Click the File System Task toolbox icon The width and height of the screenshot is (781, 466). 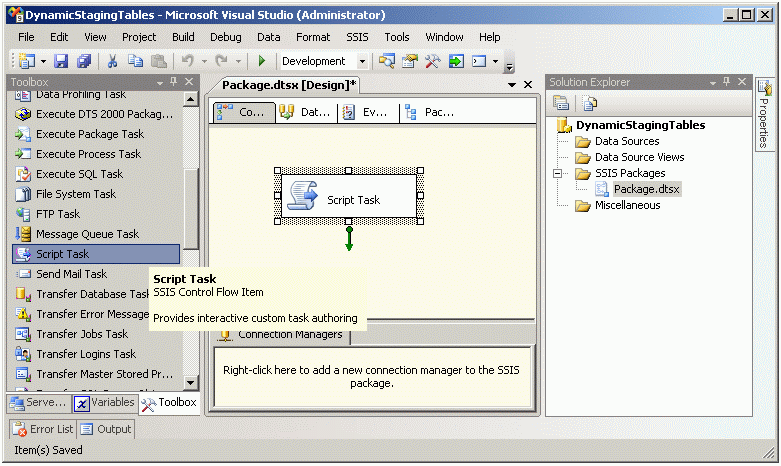click(x=23, y=194)
